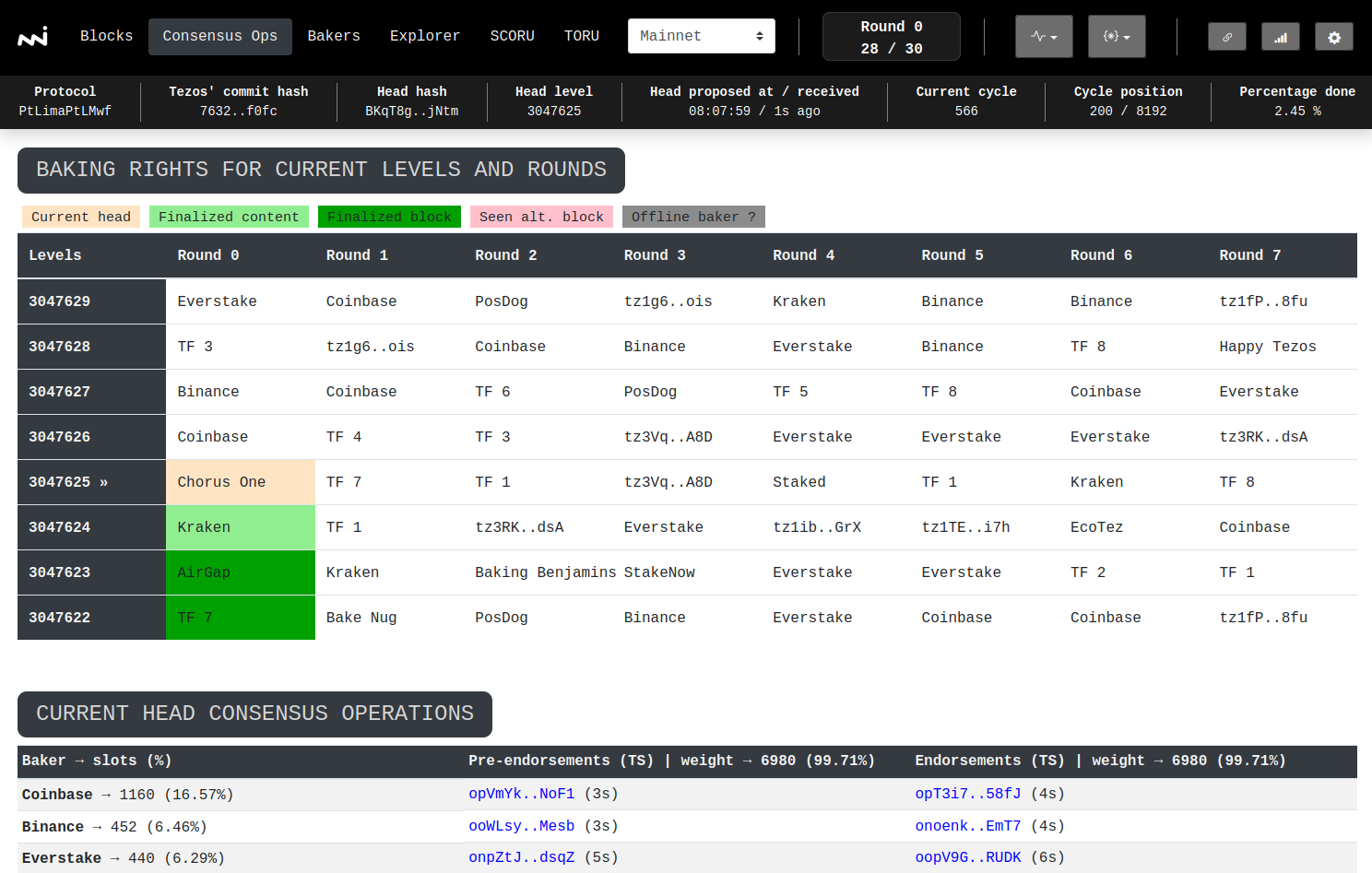Open the Explorer page
This screenshot has width=1372, height=873.
pos(424,36)
